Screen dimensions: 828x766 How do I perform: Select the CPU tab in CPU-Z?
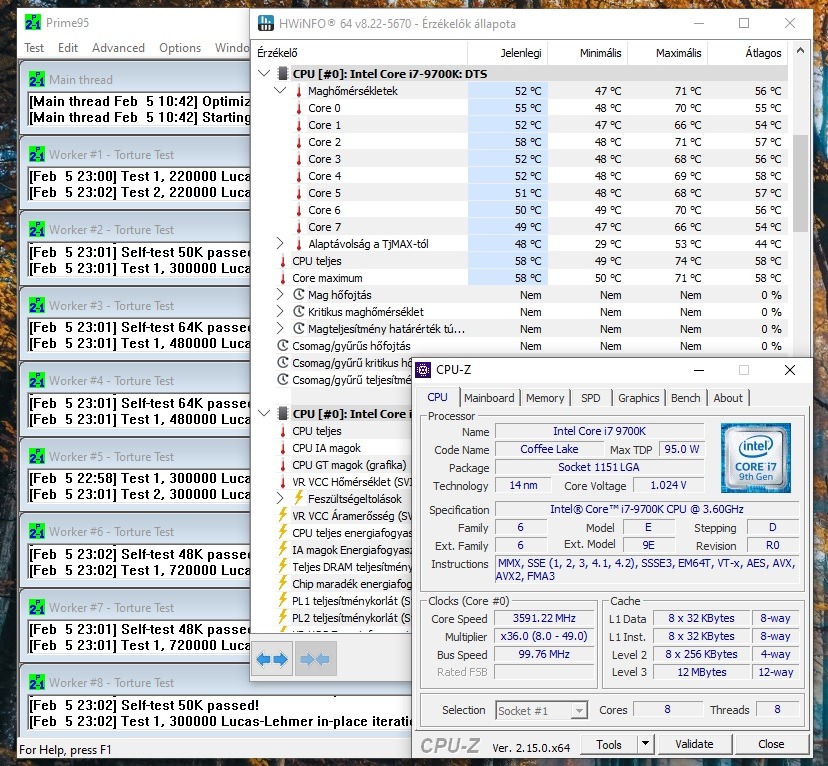[x=437, y=397]
